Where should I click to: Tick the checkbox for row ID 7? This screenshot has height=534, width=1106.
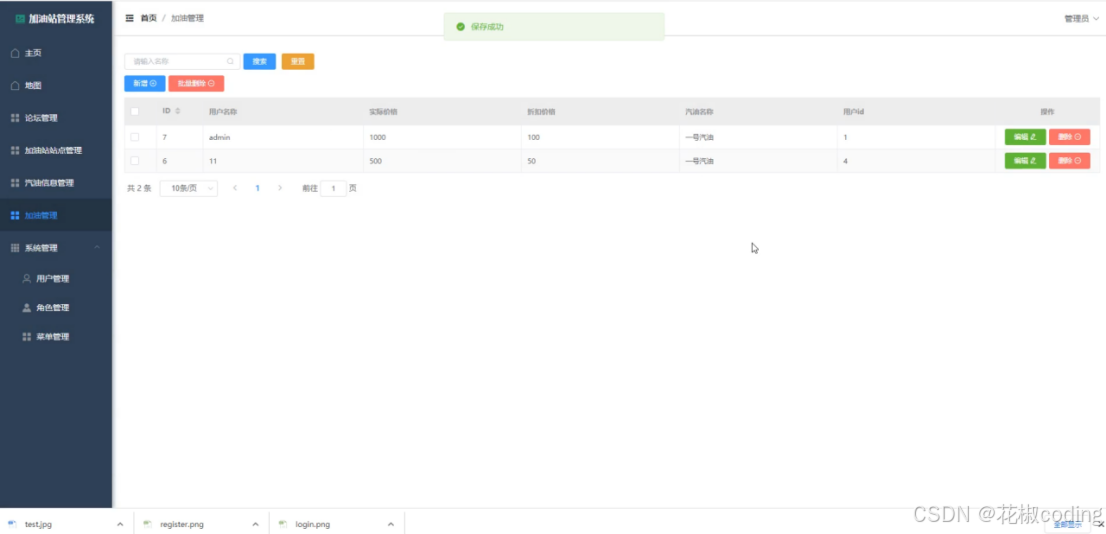tap(135, 137)
